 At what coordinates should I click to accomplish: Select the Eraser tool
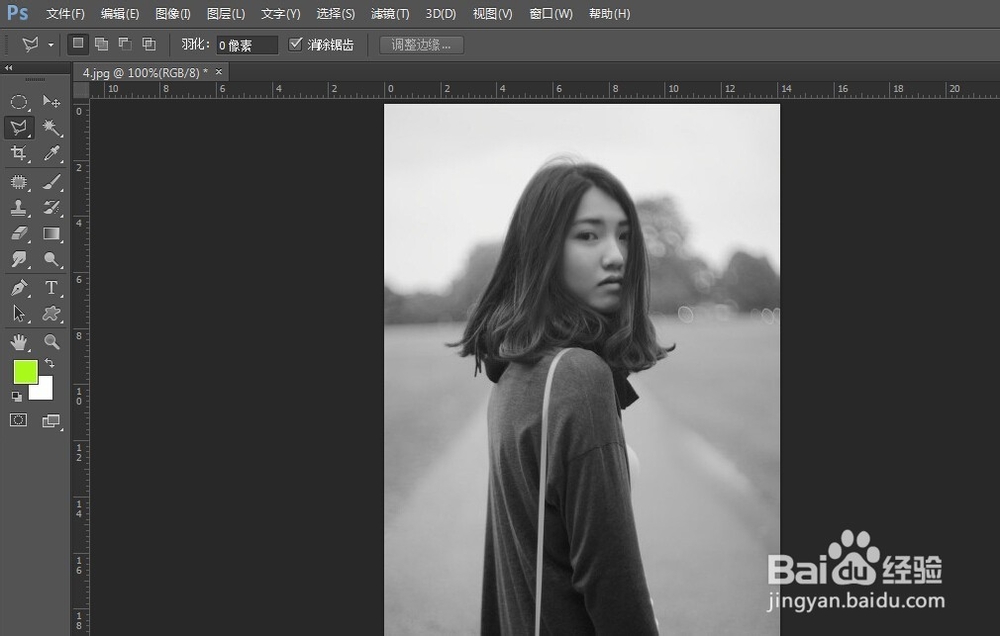coord(18,233)
